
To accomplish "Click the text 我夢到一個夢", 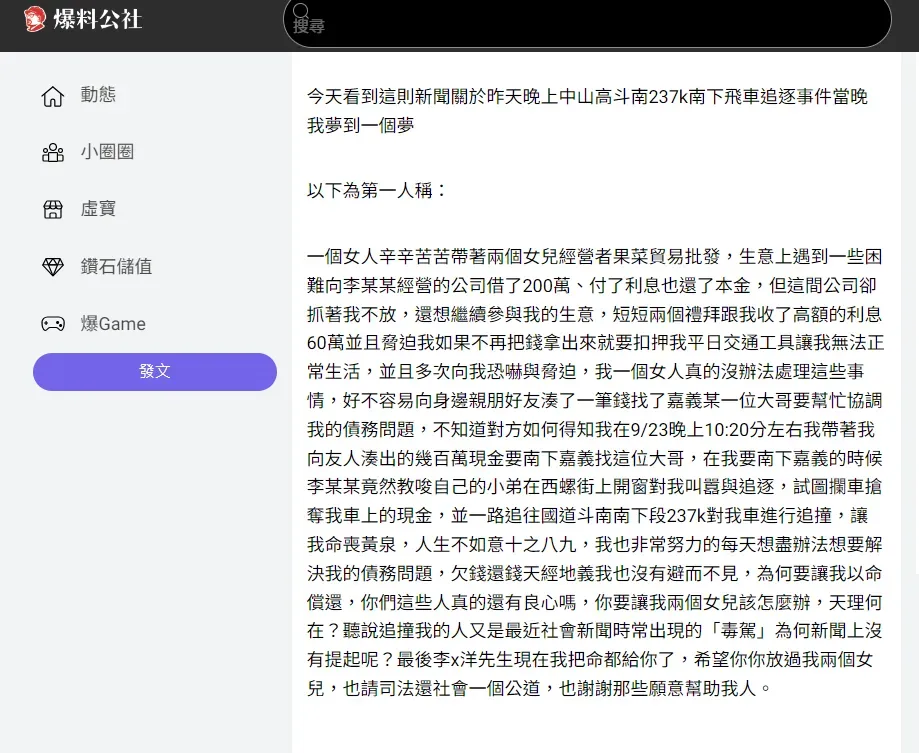I will (360, 125).
